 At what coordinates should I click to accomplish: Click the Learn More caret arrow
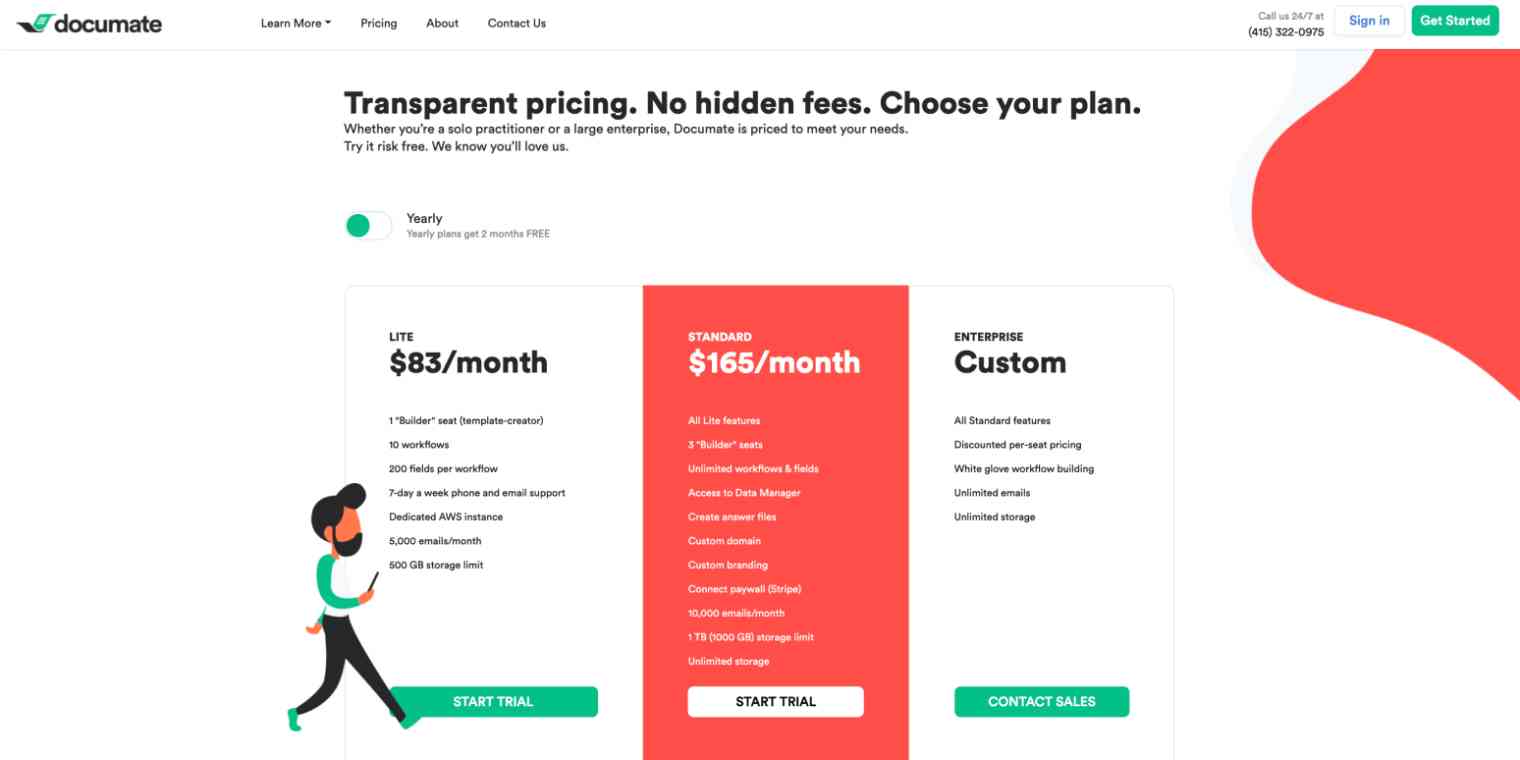[x=328, y=23]
